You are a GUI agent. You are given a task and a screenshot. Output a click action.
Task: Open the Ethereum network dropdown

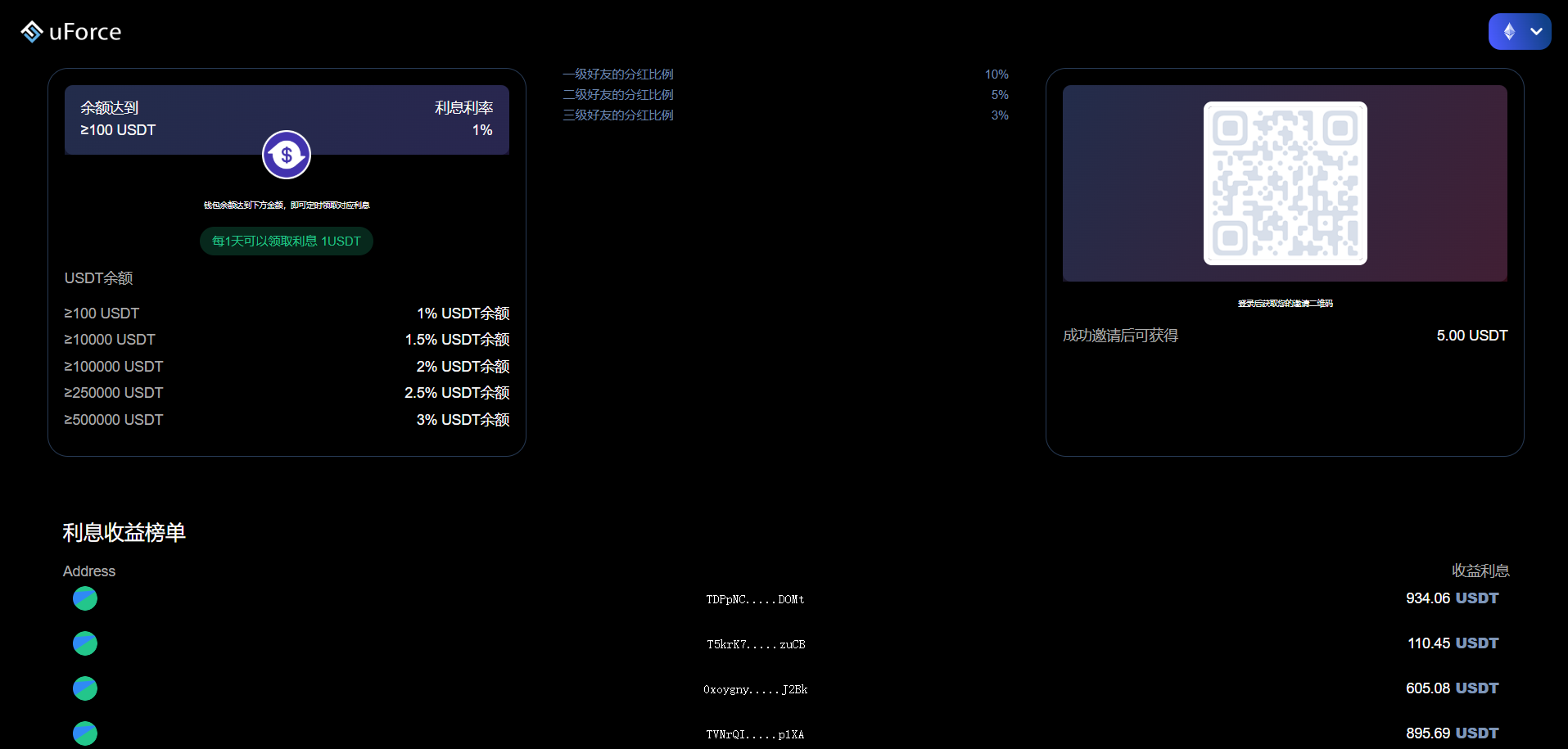(x=1520, y=31)
